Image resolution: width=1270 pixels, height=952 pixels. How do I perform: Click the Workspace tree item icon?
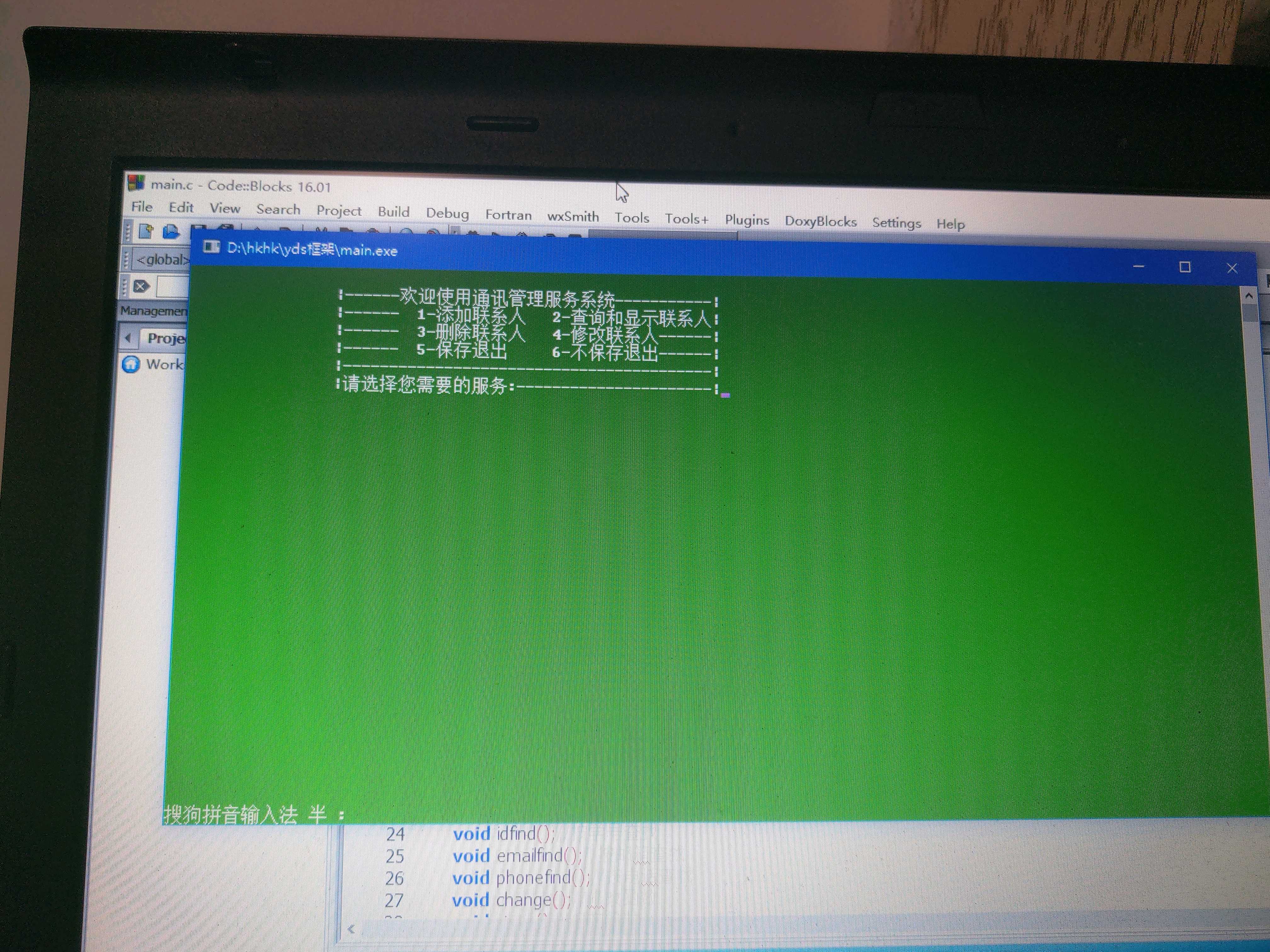(x=131, y=364)
